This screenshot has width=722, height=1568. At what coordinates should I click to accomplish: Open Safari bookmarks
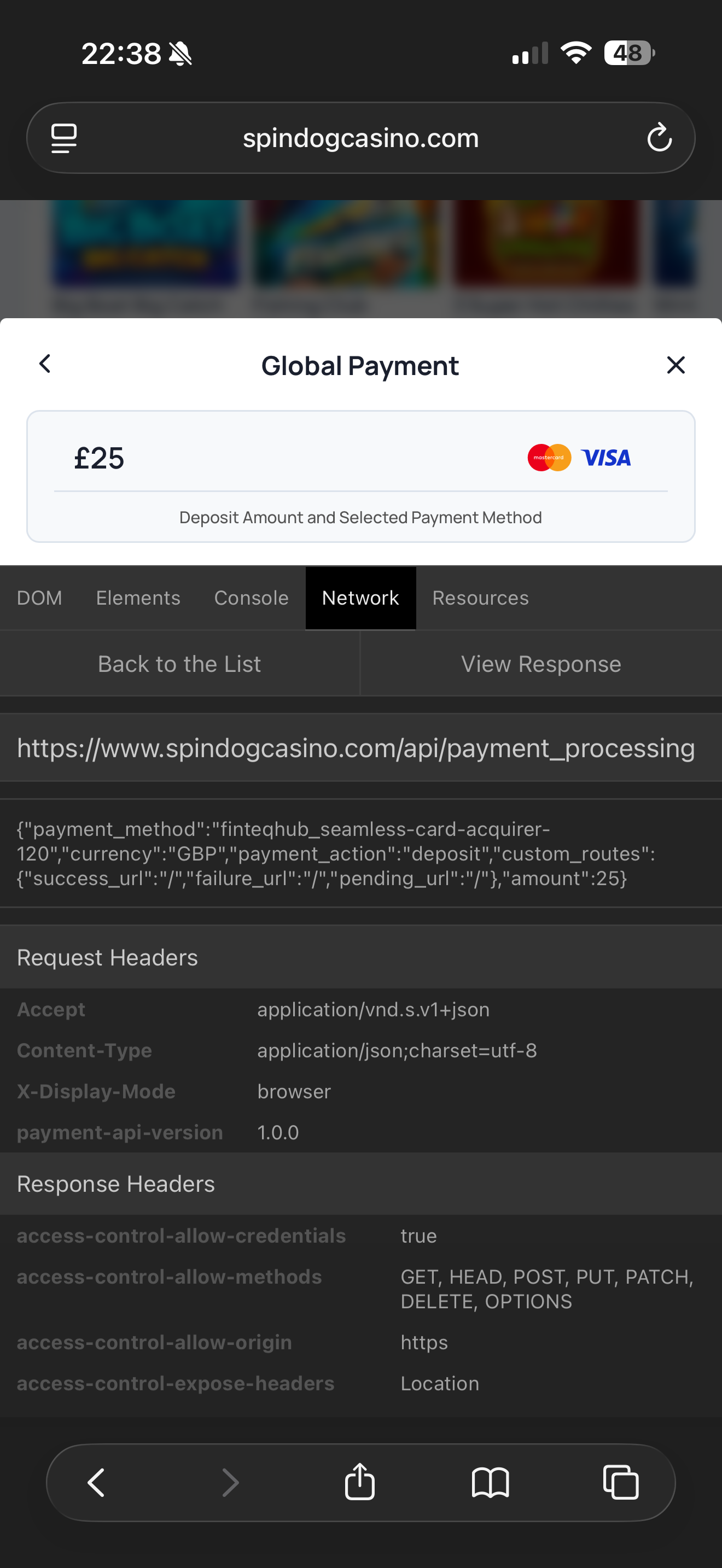490,1482
